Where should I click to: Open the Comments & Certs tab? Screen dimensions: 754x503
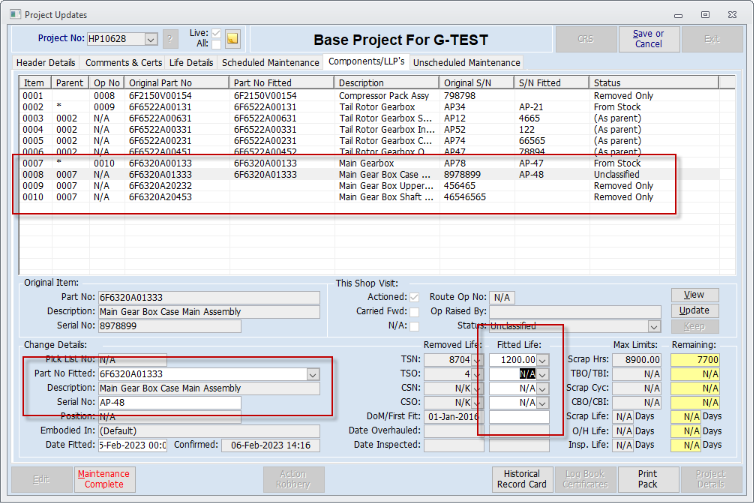(x=124, y=63)
